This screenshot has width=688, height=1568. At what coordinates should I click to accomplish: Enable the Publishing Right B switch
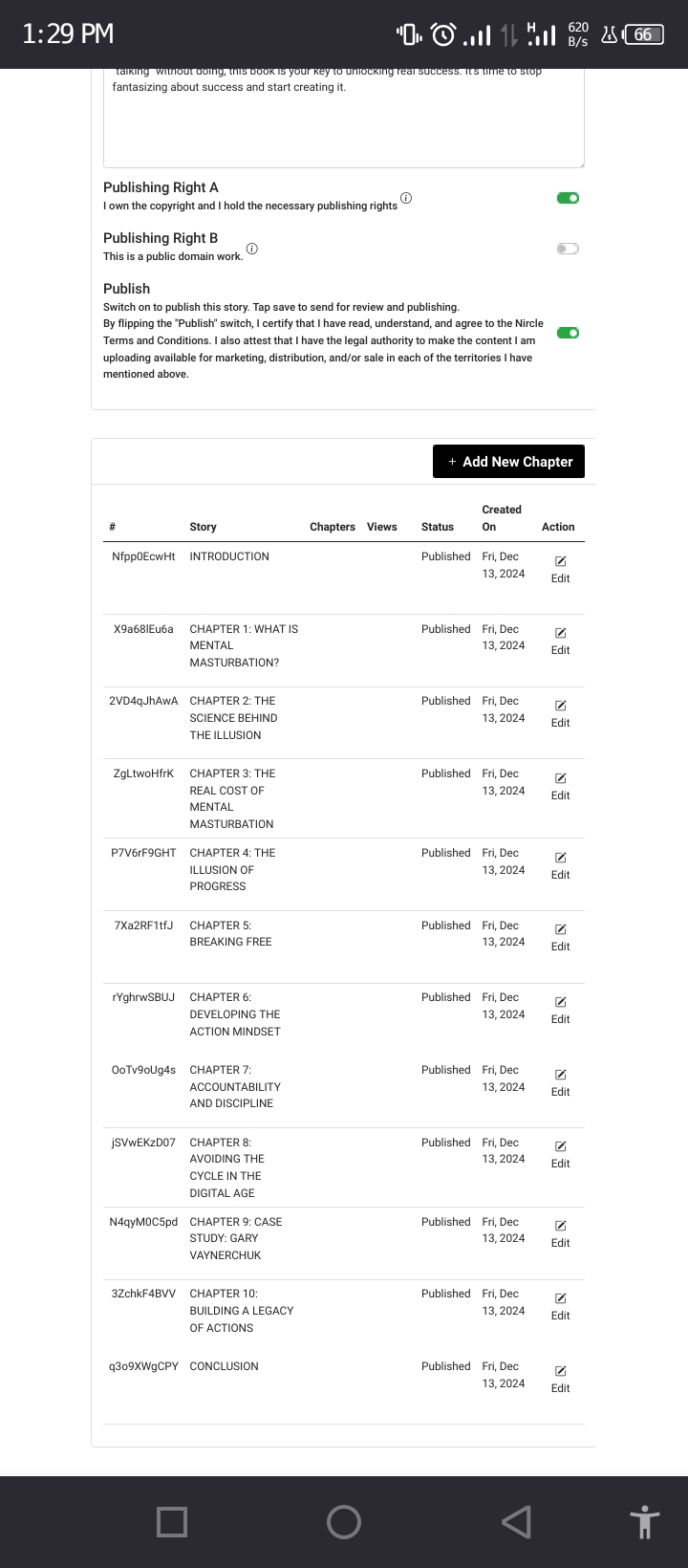pos(568,249)
